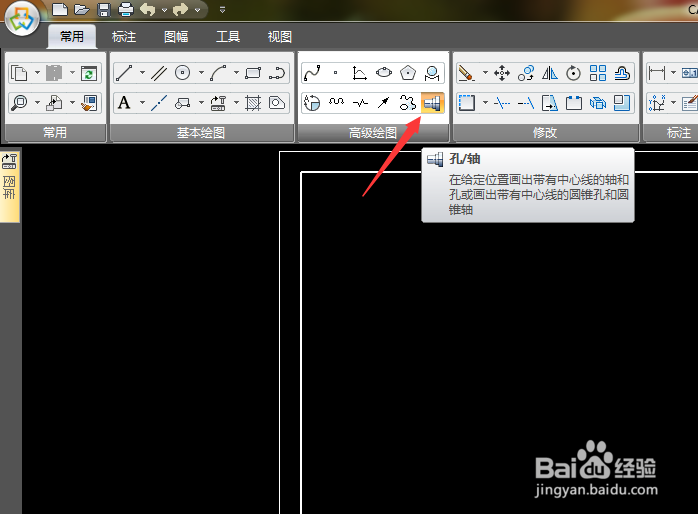698x514 pixels.
Task: Click the 基本绘图 panel title bar
Action: pyautogui.click(x=202, y=133)
